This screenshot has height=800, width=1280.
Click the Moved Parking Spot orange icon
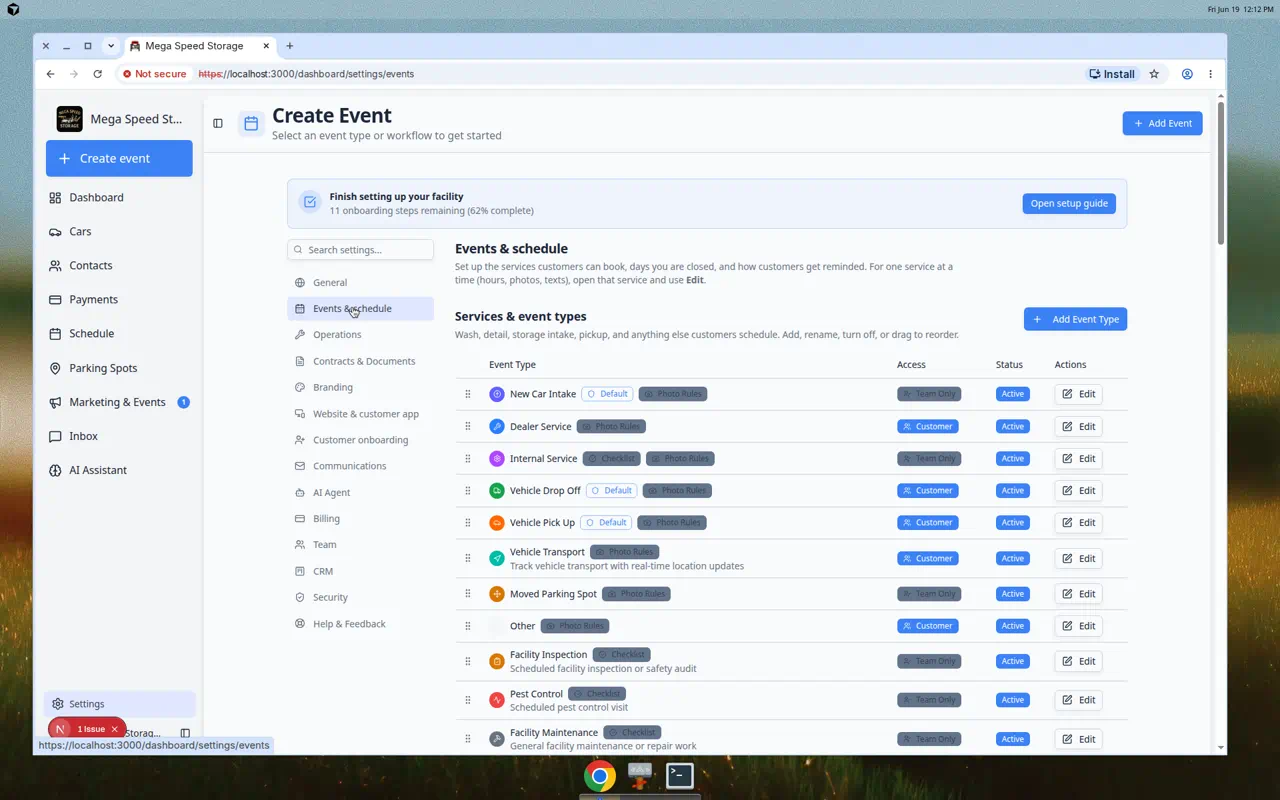pos(497,594)
